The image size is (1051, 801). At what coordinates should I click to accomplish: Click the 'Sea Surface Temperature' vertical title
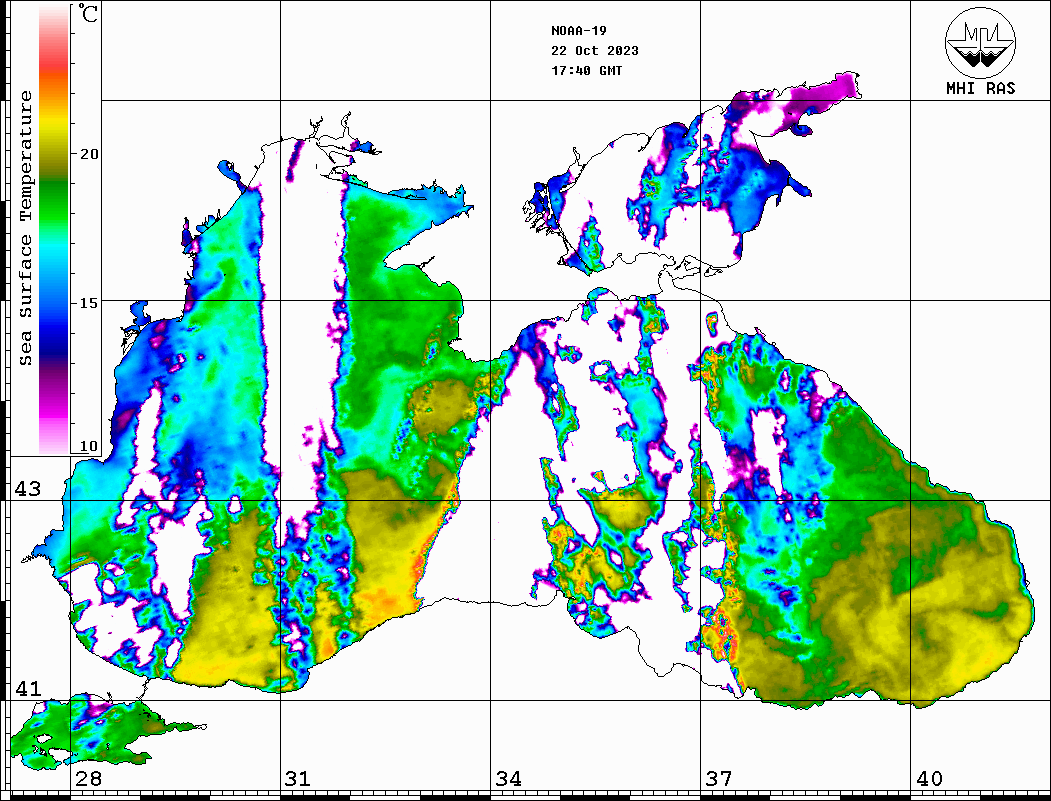click(25, 229)
